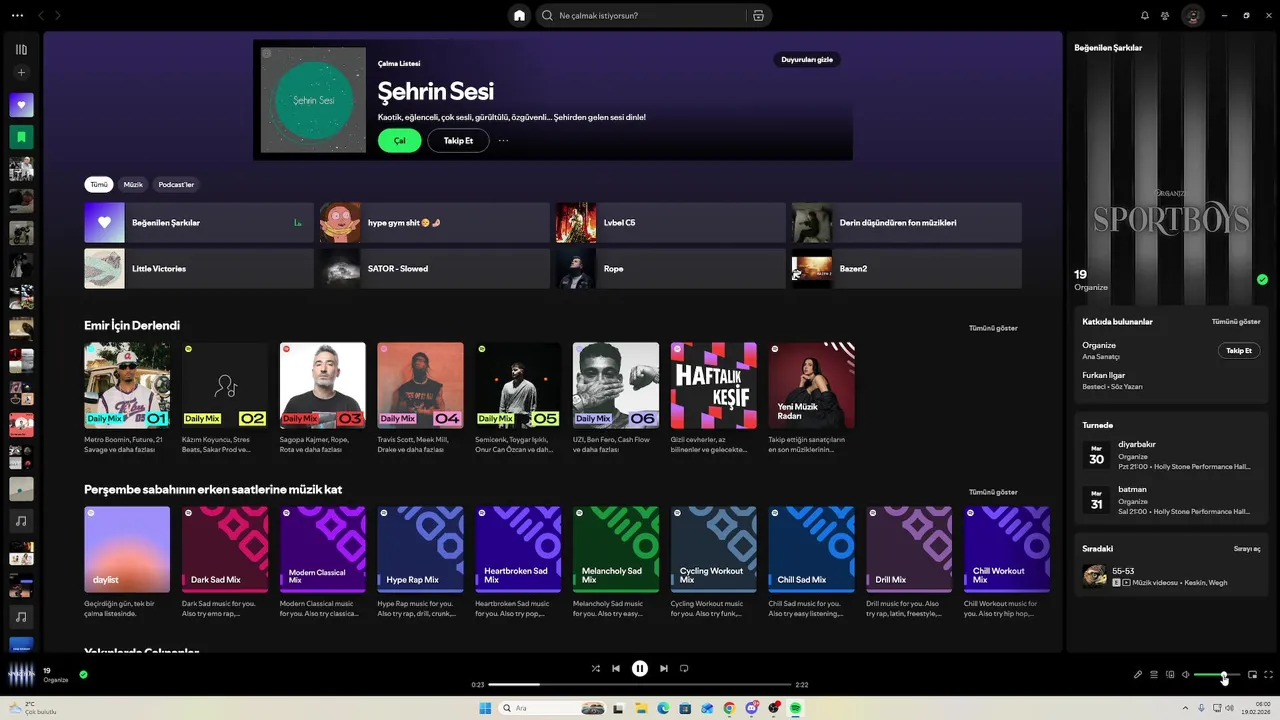
Task: Select the Müzik filter chip
Action: [133, 184]
